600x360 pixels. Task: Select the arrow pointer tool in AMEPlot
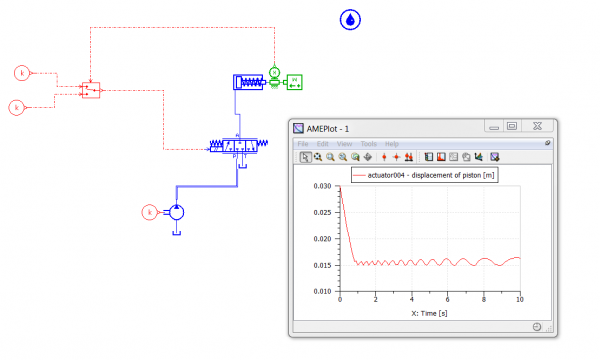coord(305,157)
